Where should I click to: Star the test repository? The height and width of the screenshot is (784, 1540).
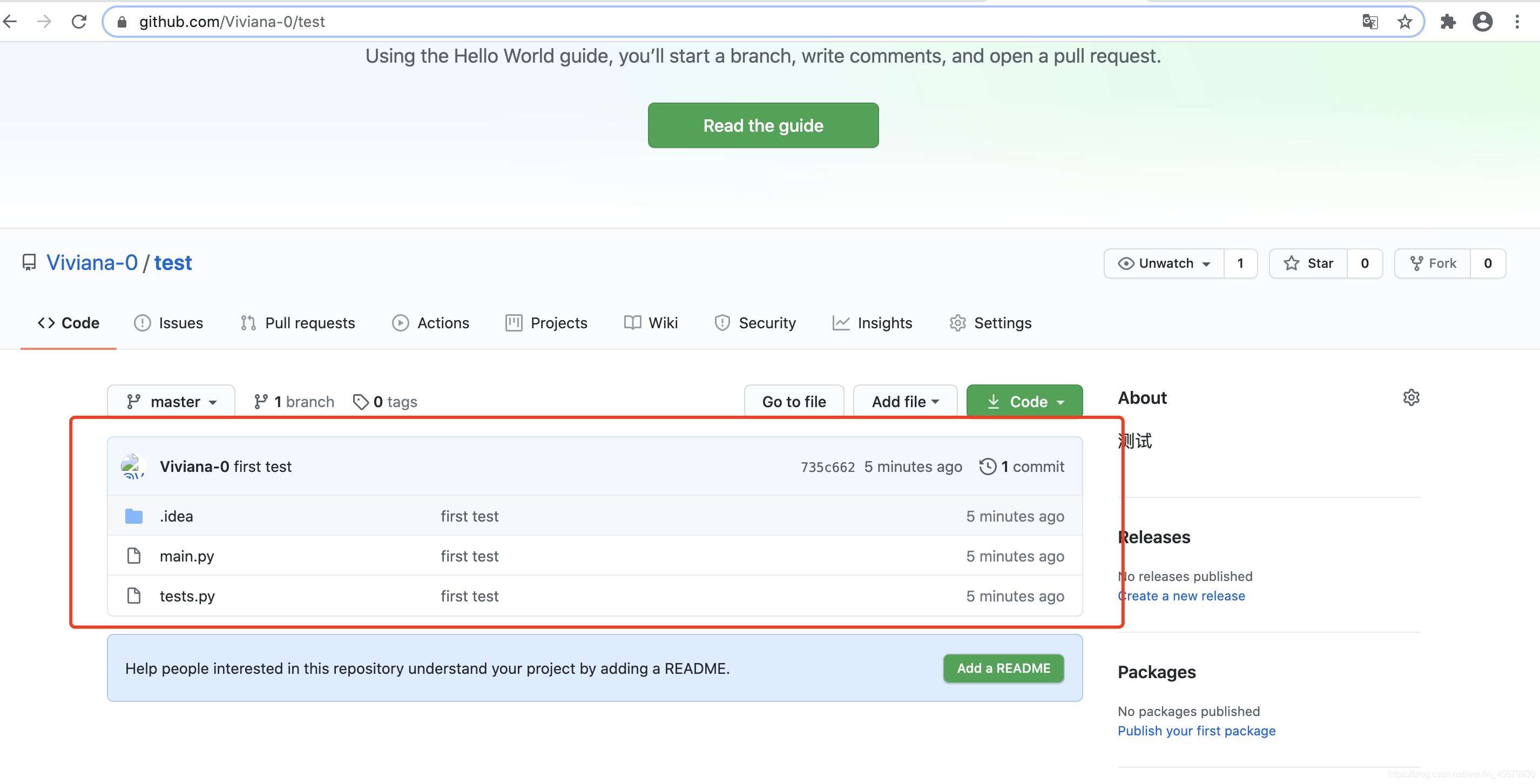(1308, 263)
